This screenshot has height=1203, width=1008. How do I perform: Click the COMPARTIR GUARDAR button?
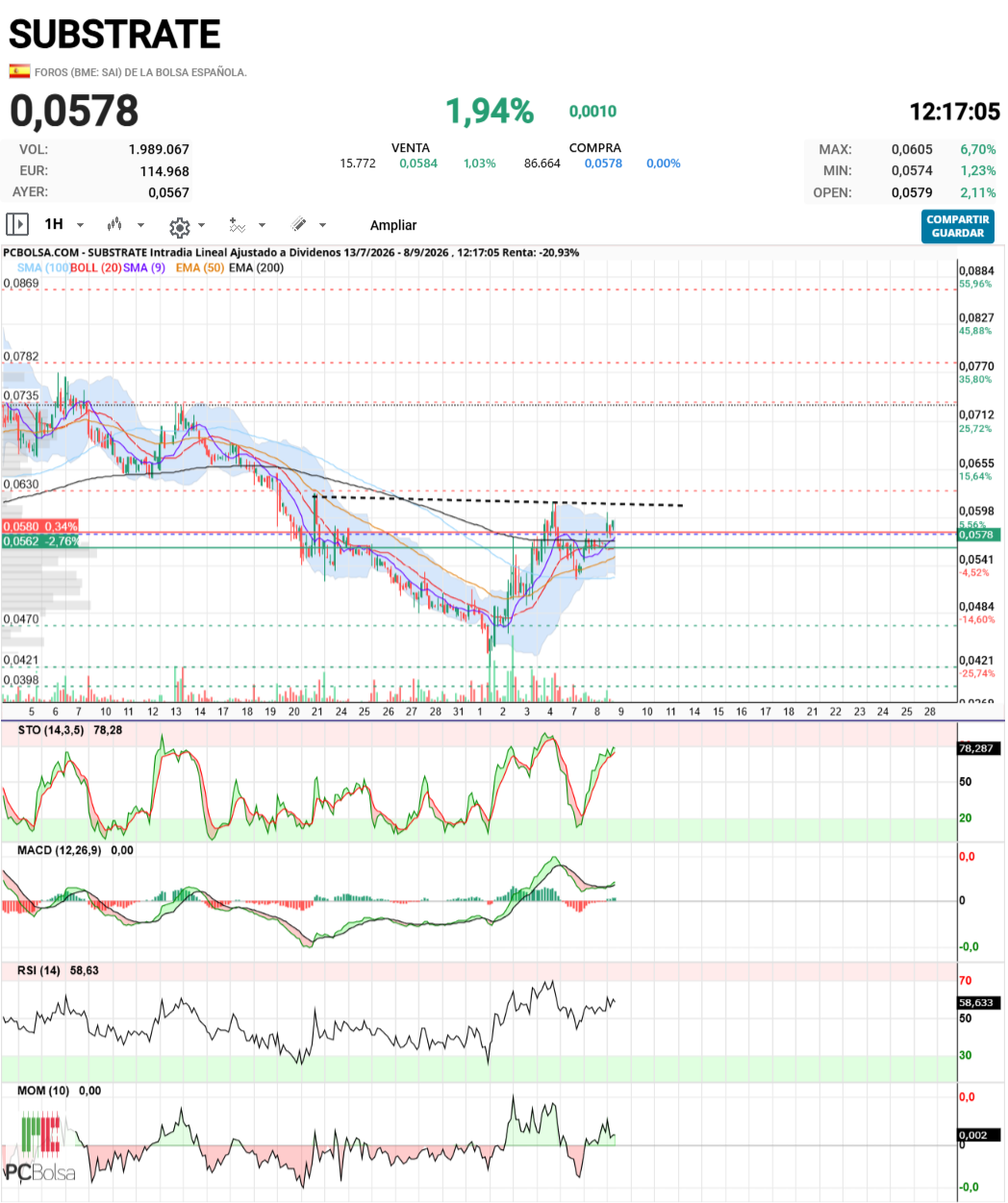tap(957, 226)
